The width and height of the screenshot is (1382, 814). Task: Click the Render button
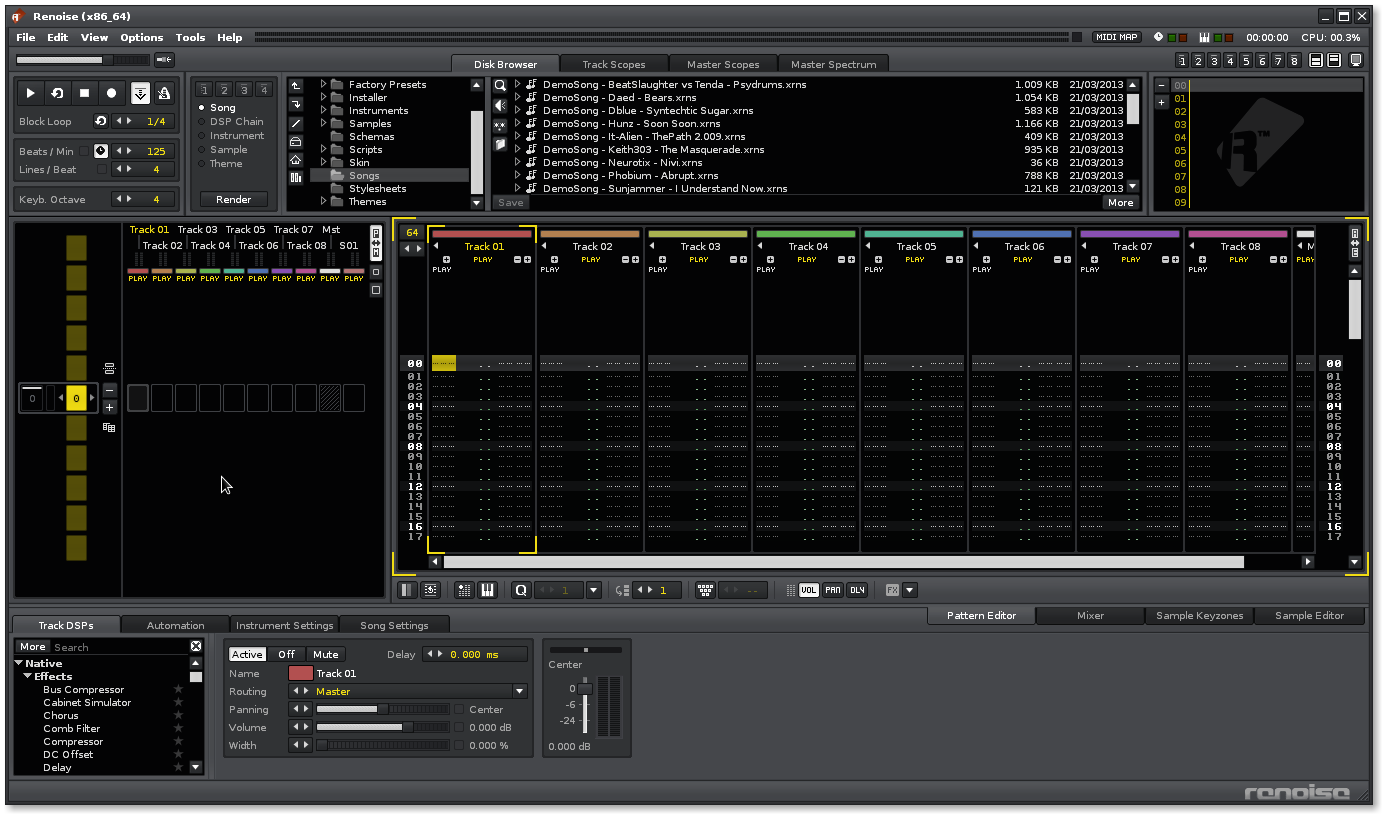click(233, 199)
